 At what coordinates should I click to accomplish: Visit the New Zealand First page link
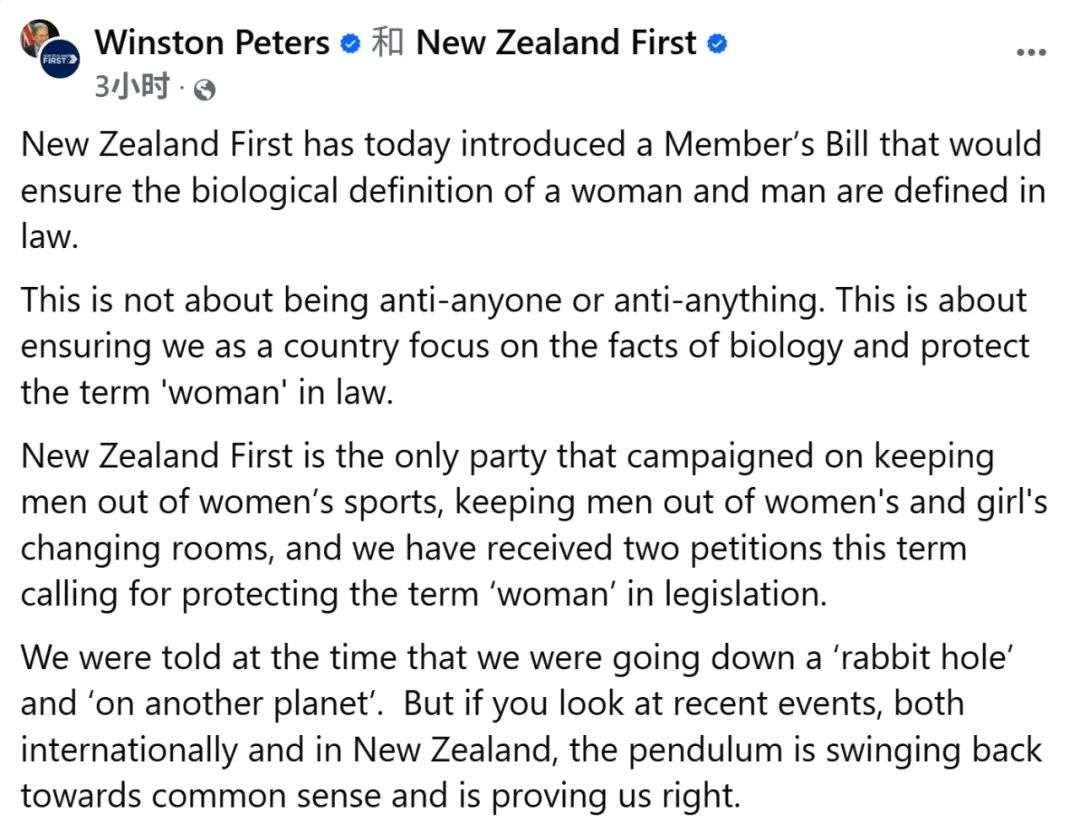coord(557,43)
